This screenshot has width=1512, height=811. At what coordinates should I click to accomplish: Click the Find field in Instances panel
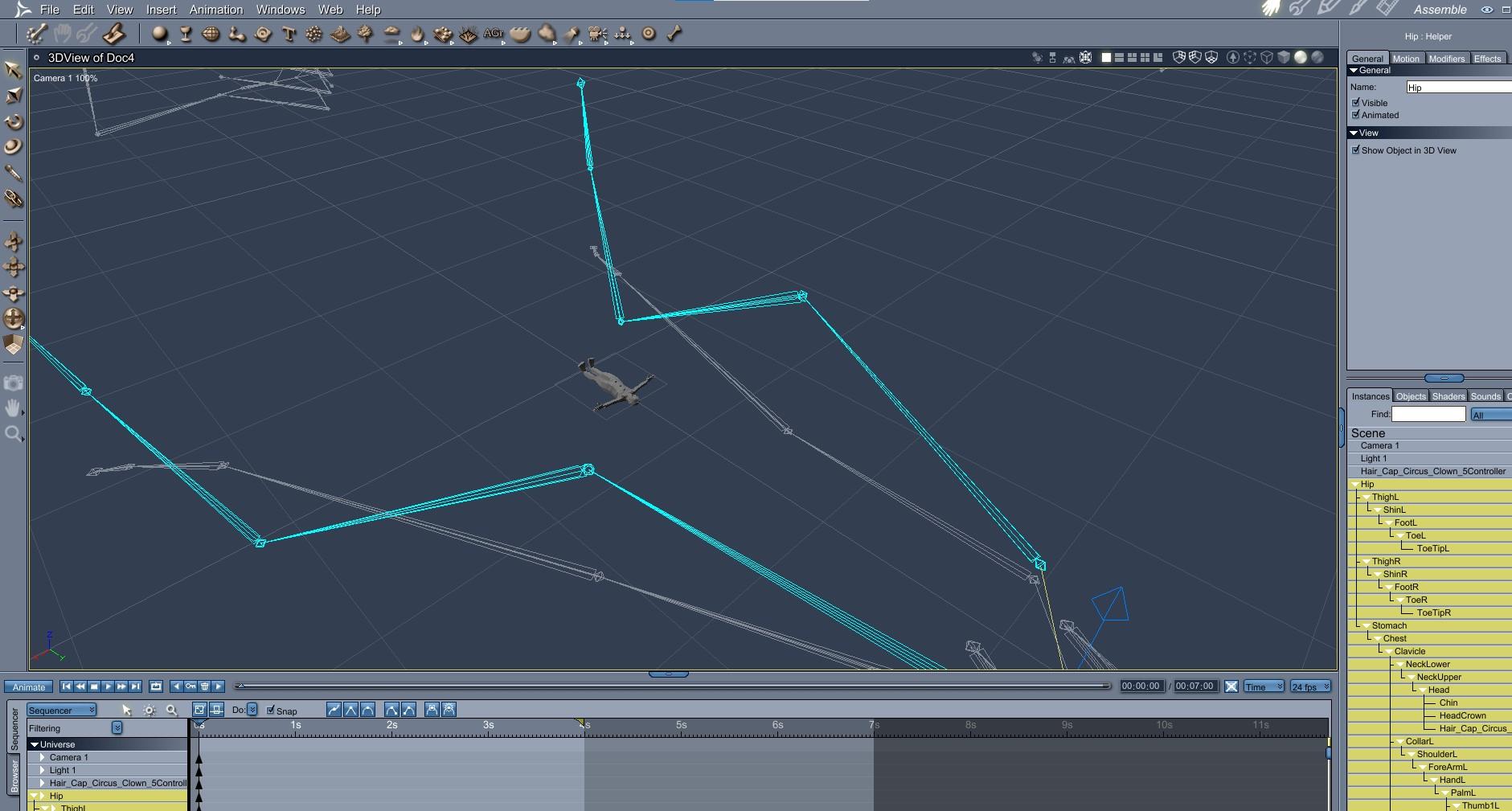pos(1428,414)
